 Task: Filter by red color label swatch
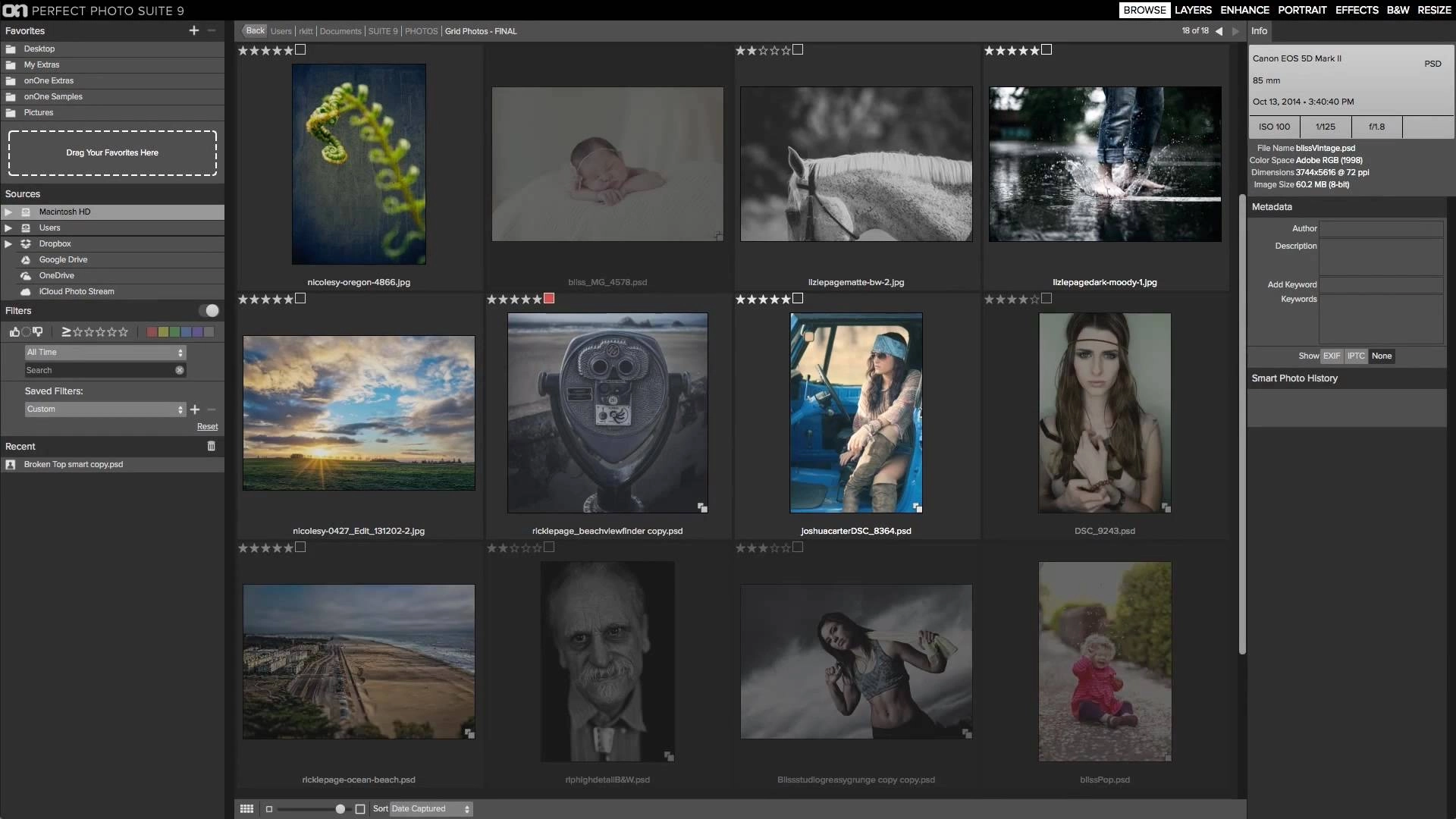[x=152, y=331]
